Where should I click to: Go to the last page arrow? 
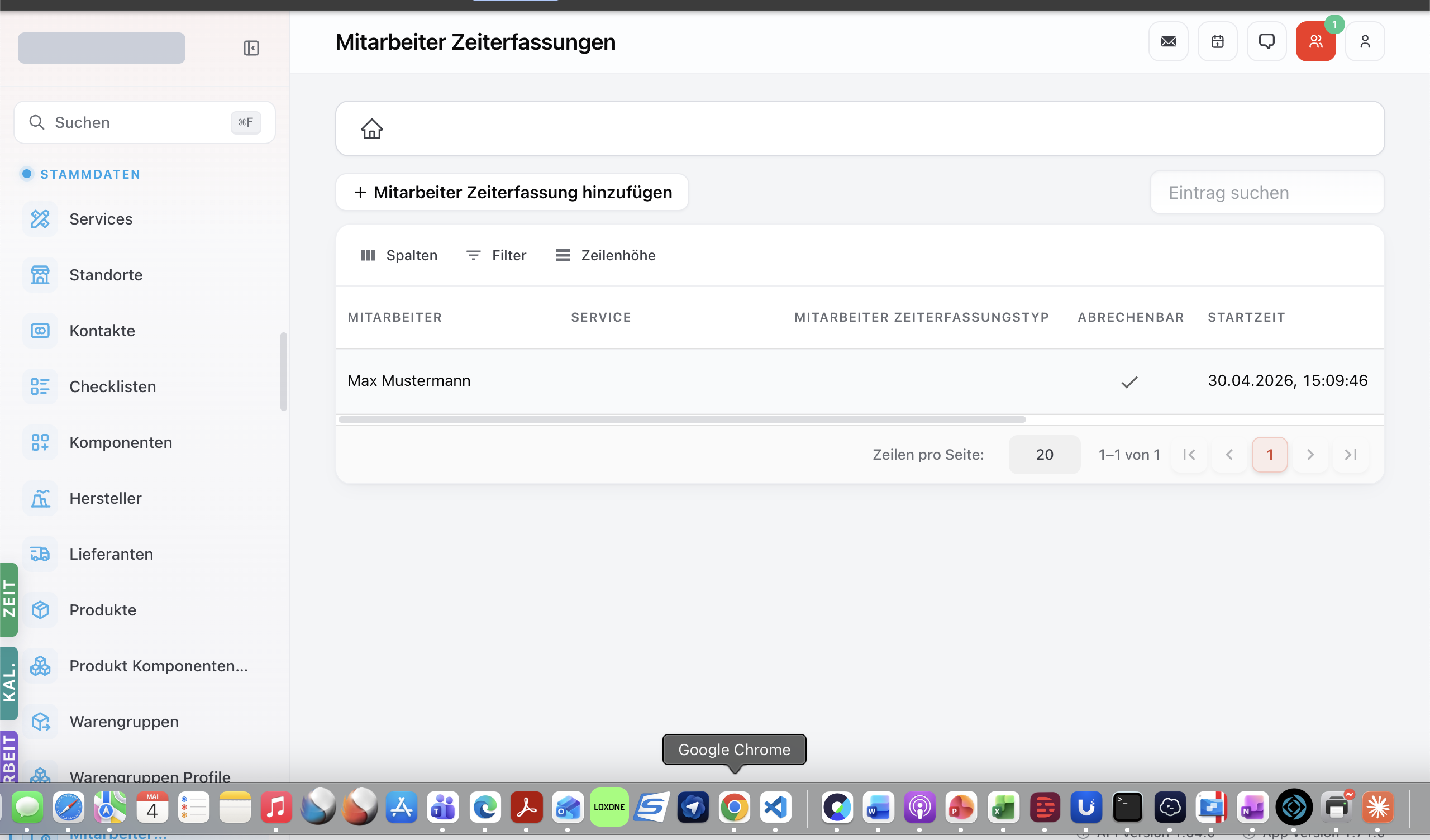[1351, 455]
